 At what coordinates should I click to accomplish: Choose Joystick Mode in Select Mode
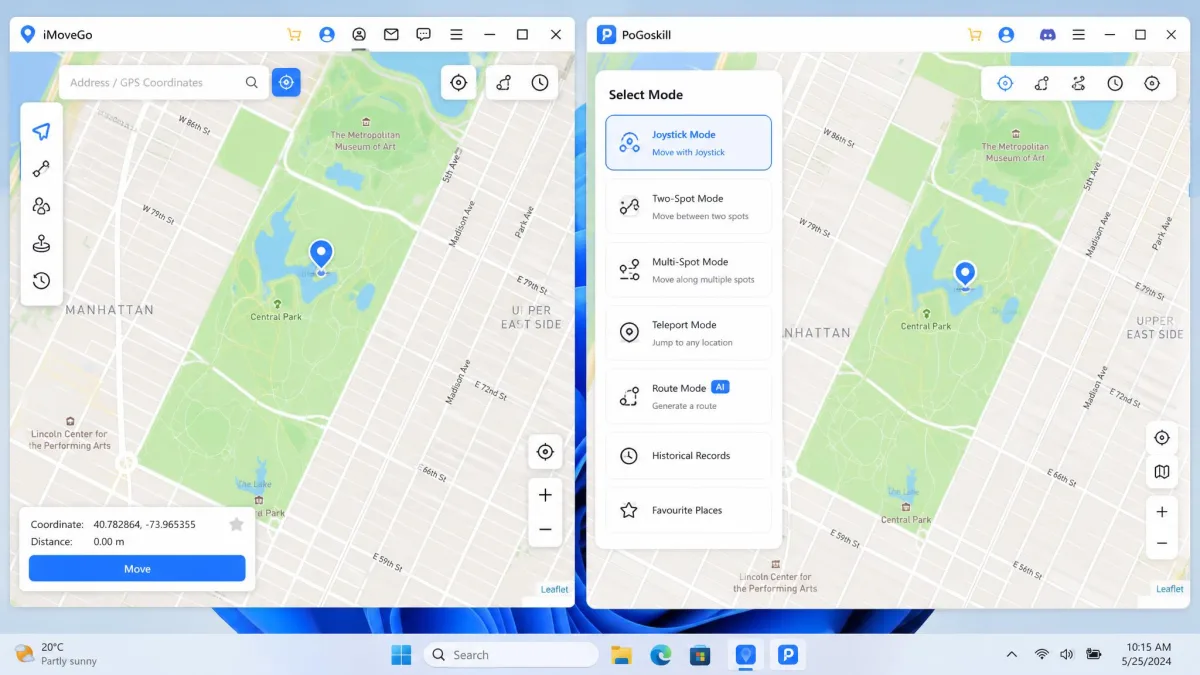click(x=688, y=143)
